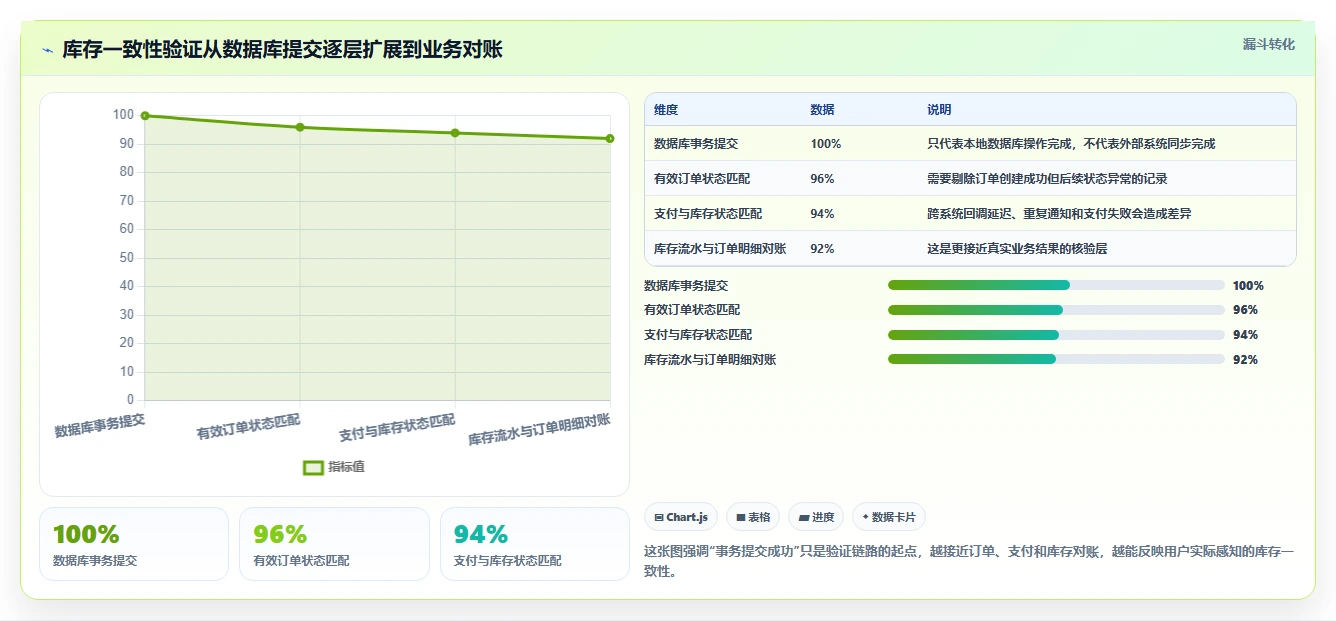Click the 数据库事务提交 table cell
The height and width of the screenshot is (621, 1336).
[696, 144]
